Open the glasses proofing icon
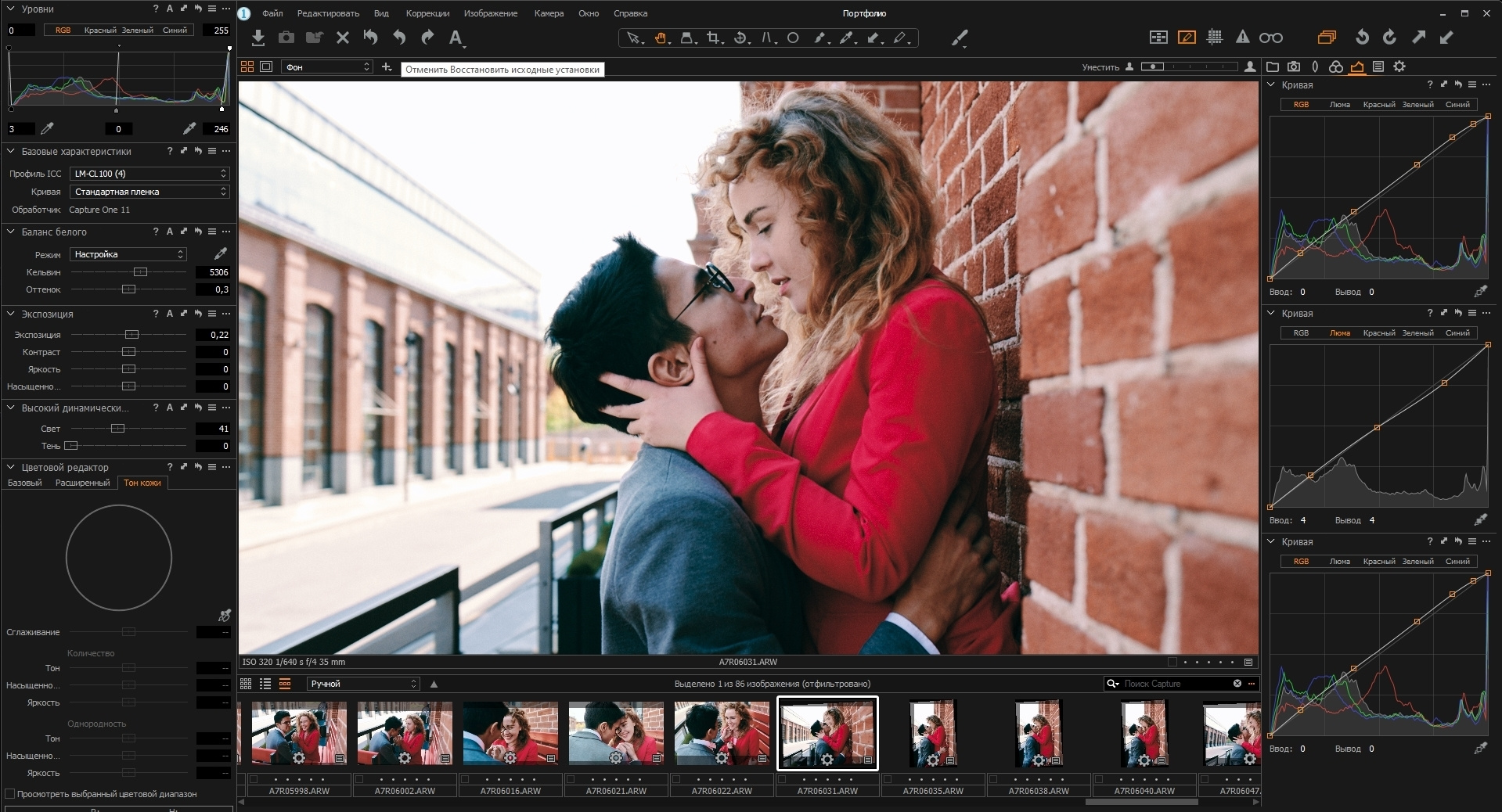This screenshot has height=812, width=1502. tap(1270, 38)
